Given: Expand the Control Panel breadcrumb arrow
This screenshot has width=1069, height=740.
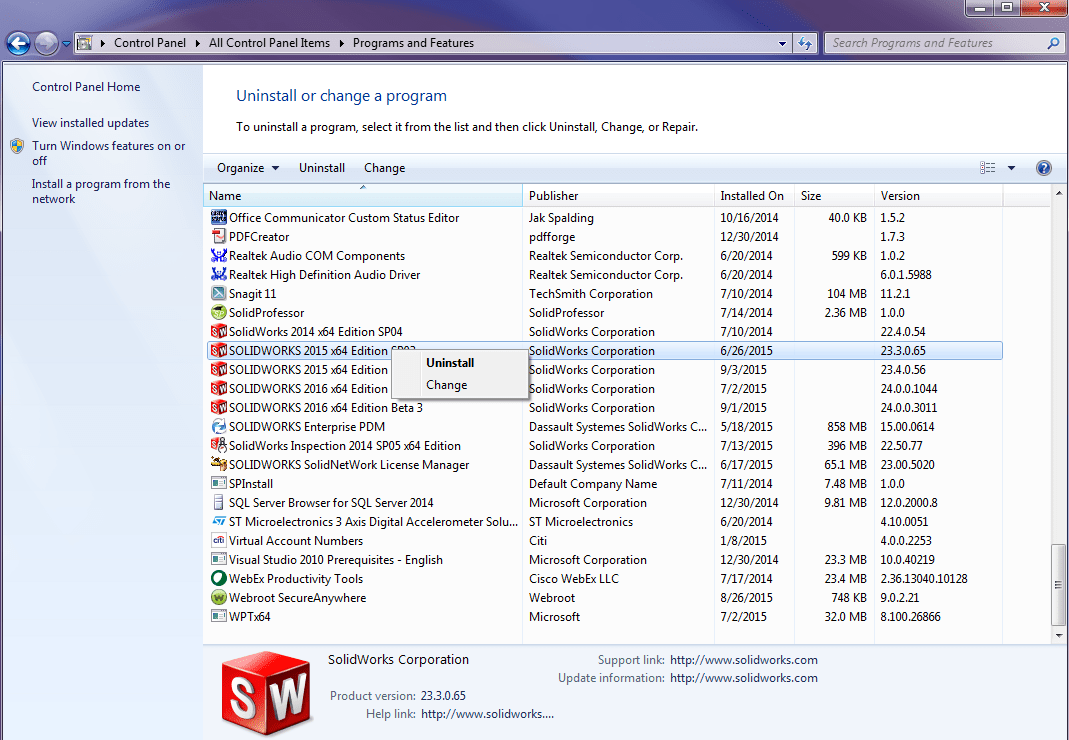Looking at the screenshot, I should click(197, 43).
